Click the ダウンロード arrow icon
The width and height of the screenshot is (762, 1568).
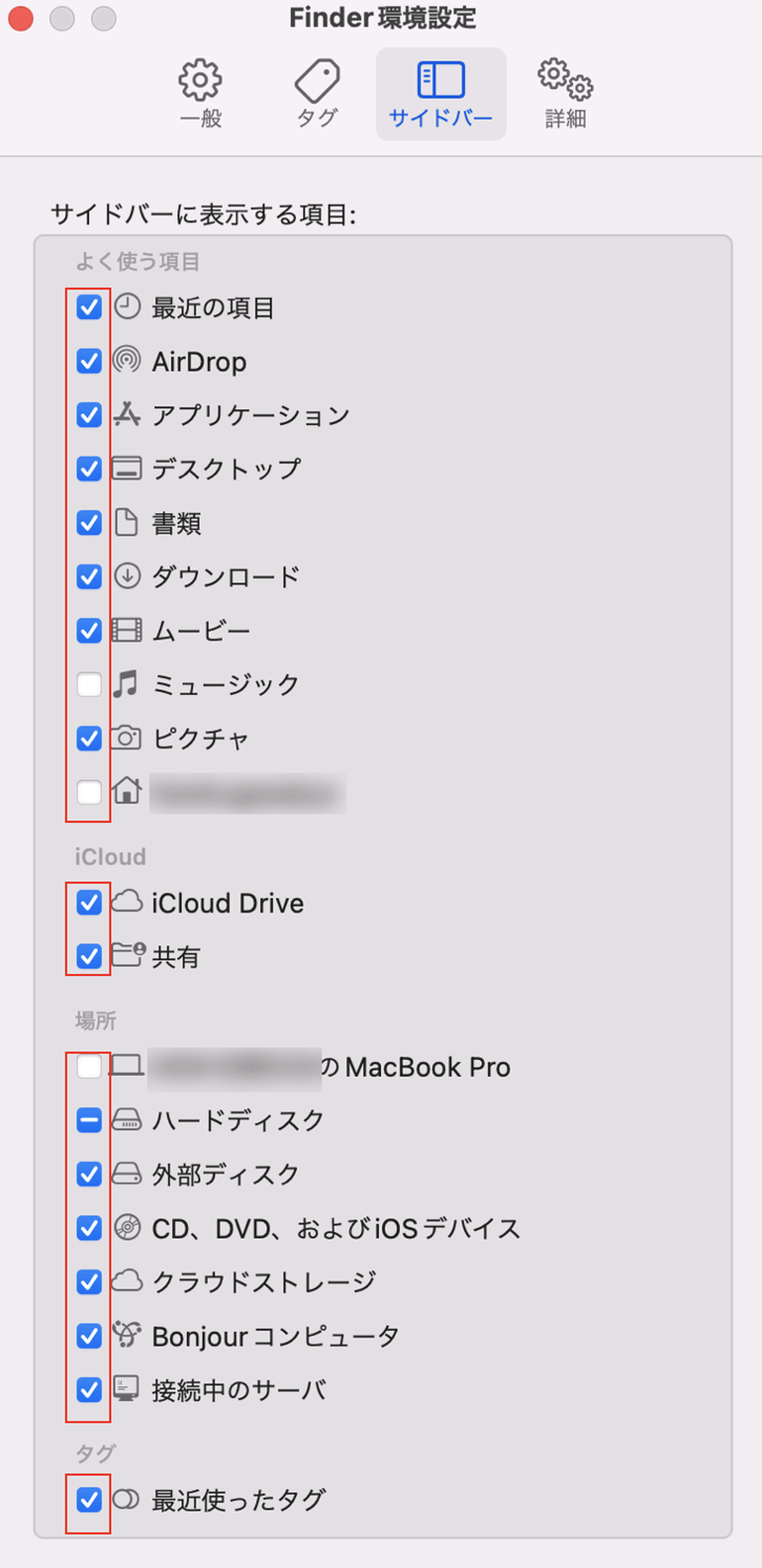127,577
